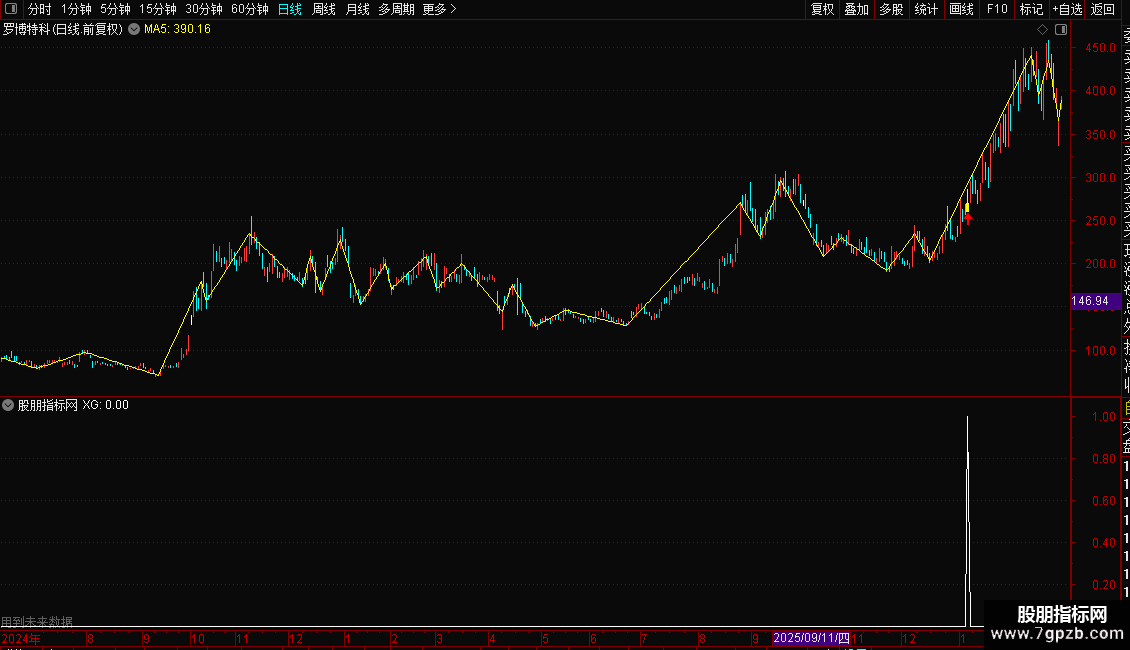This screenshot has width=1130, height=650.
Task: Open the F10 company info
Action: (x=997, y=9)
